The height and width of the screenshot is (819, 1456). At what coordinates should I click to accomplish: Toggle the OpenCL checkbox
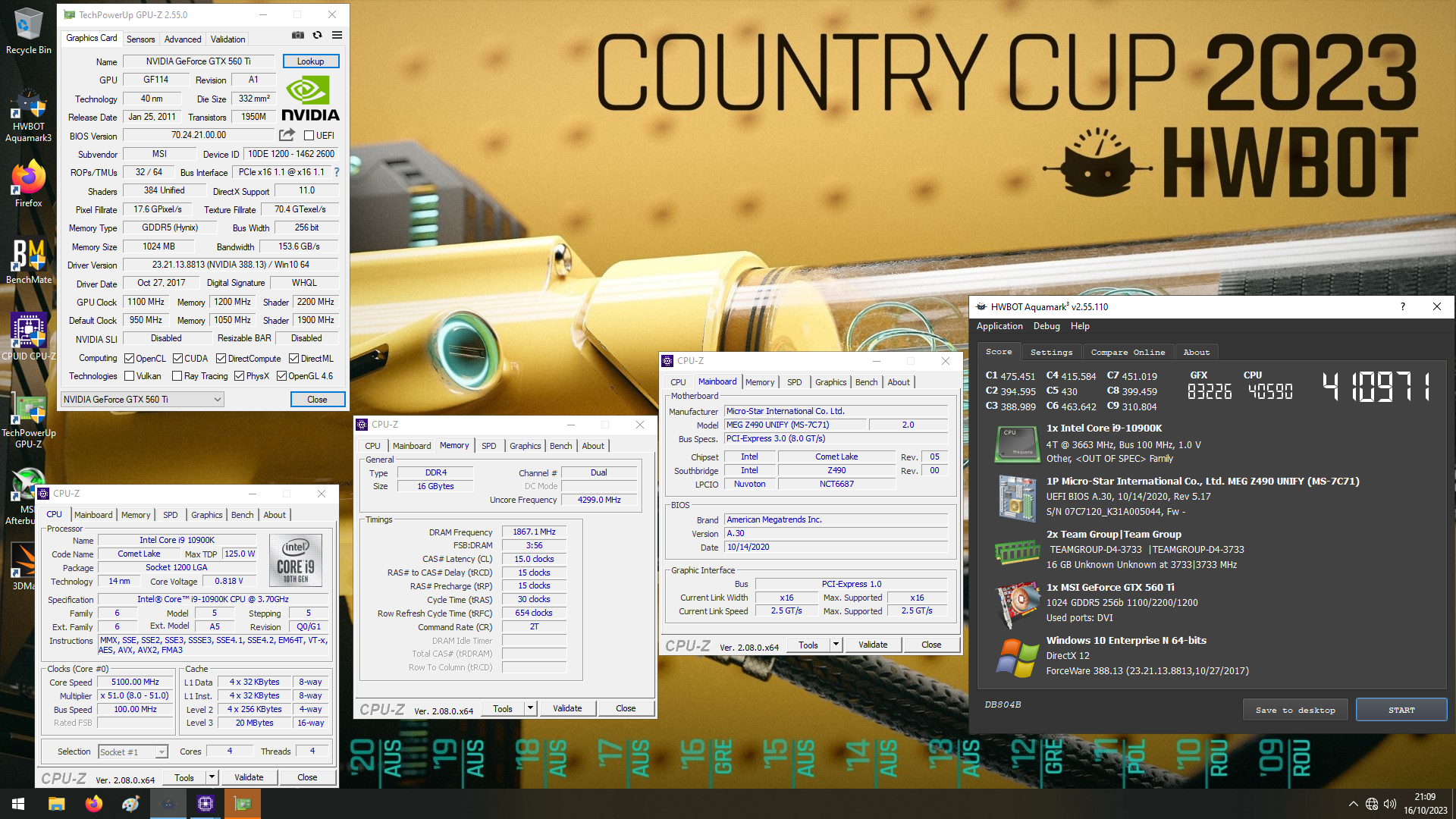point(129,359)
